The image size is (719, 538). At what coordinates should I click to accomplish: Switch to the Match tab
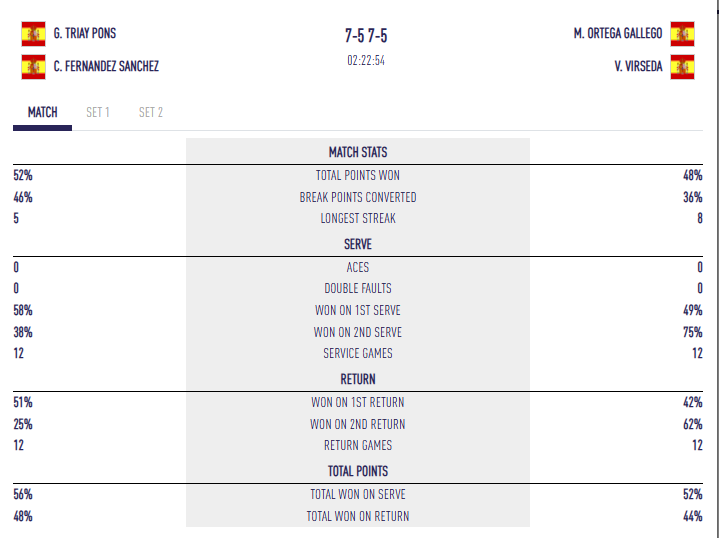pos(42,112)
